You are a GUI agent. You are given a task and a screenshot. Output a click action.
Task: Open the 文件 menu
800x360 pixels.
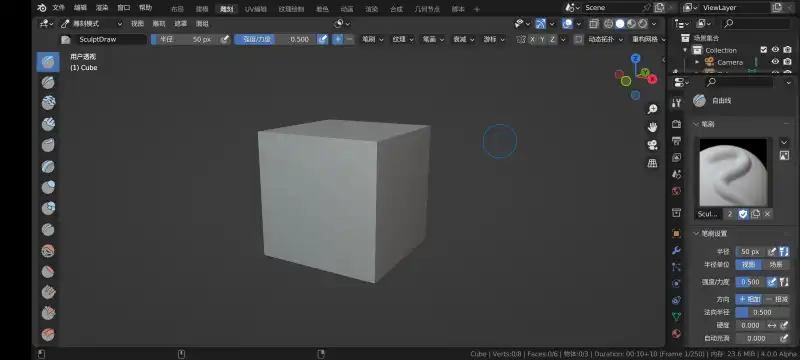(59, 8)
